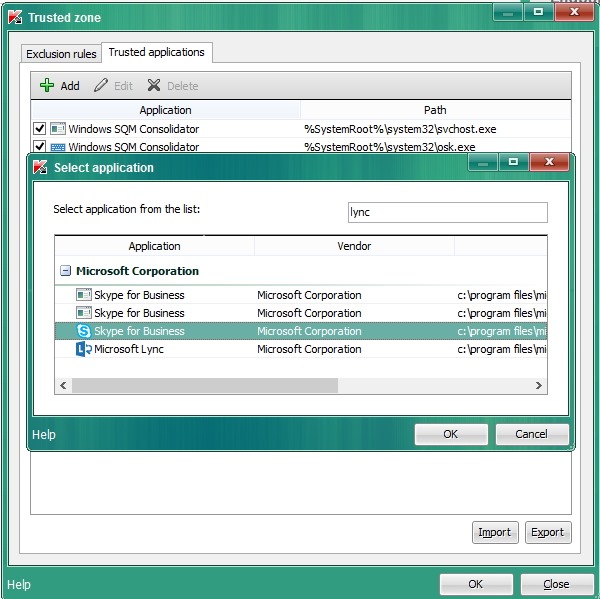Image resolution: width=600 pixels, height=599 pixels.
Task: Click the pencil Edit icon
Action: (x=101, y=86)
